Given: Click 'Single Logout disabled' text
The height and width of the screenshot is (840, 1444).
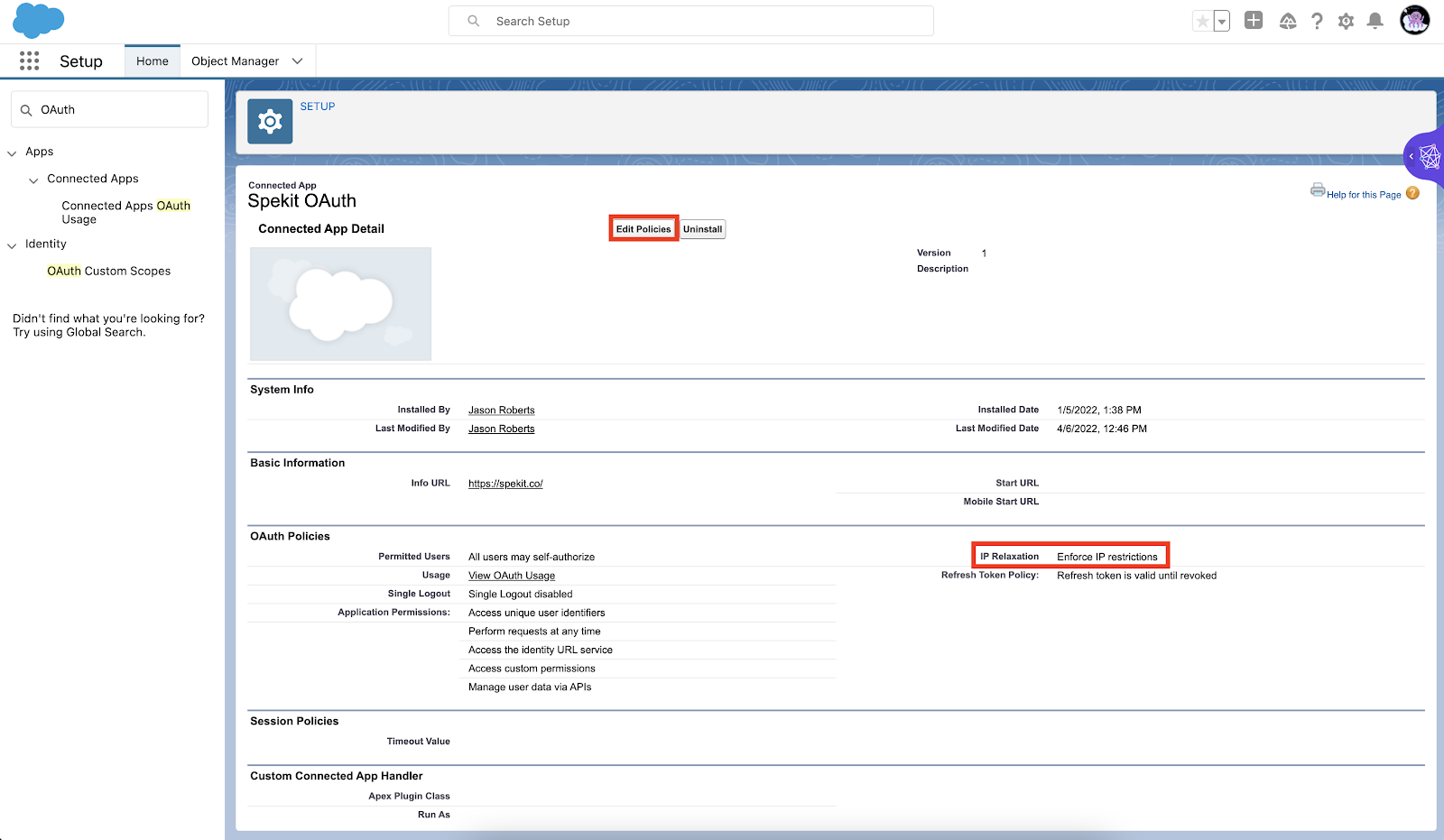Looking at the screenshot, I should click(521, 595).
